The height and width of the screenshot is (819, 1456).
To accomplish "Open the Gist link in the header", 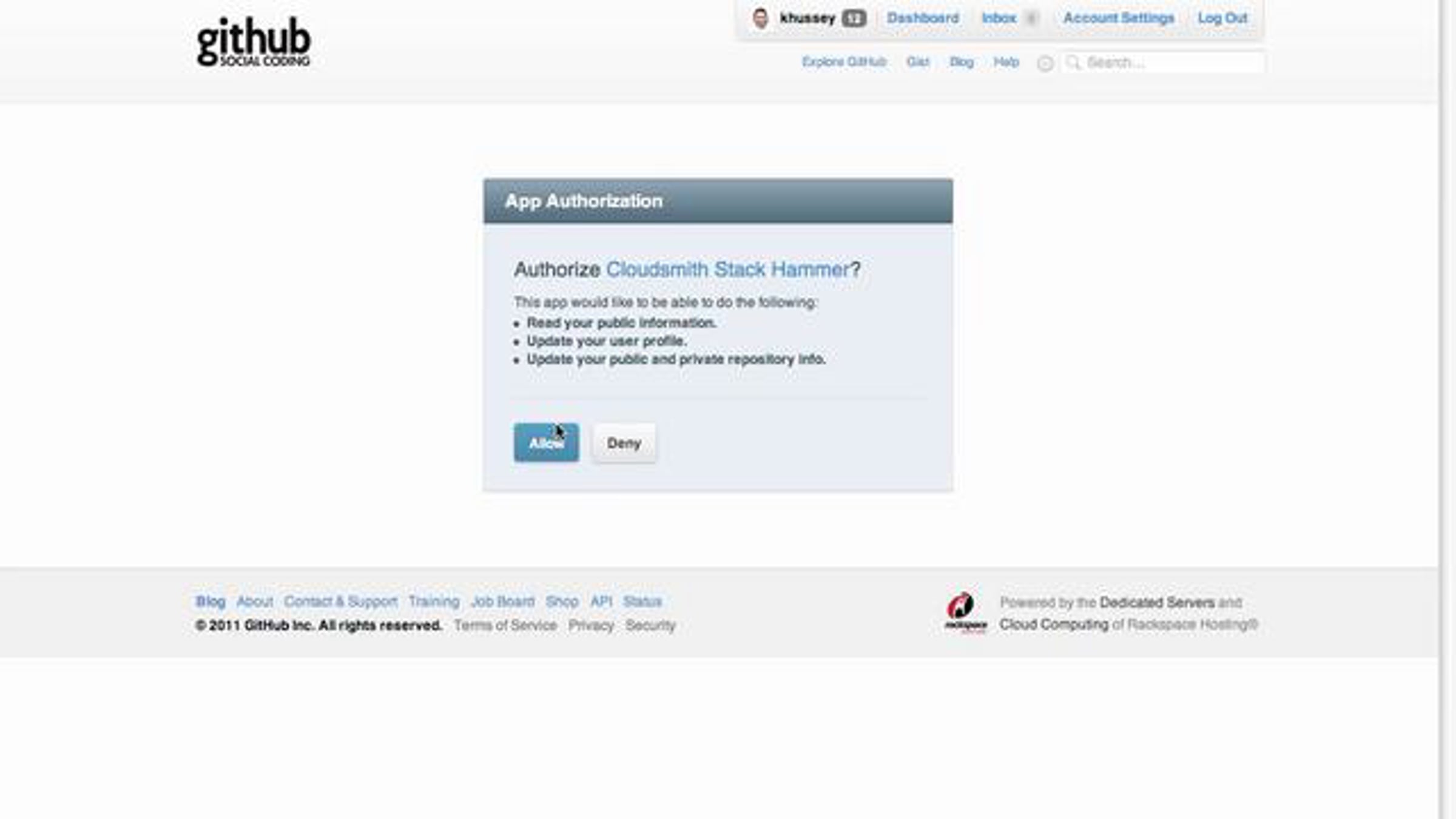I will click(x=918, y=62).
